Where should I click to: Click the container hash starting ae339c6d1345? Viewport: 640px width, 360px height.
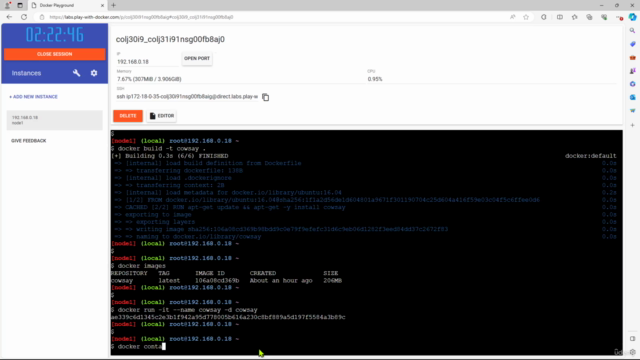coord(228,317)
